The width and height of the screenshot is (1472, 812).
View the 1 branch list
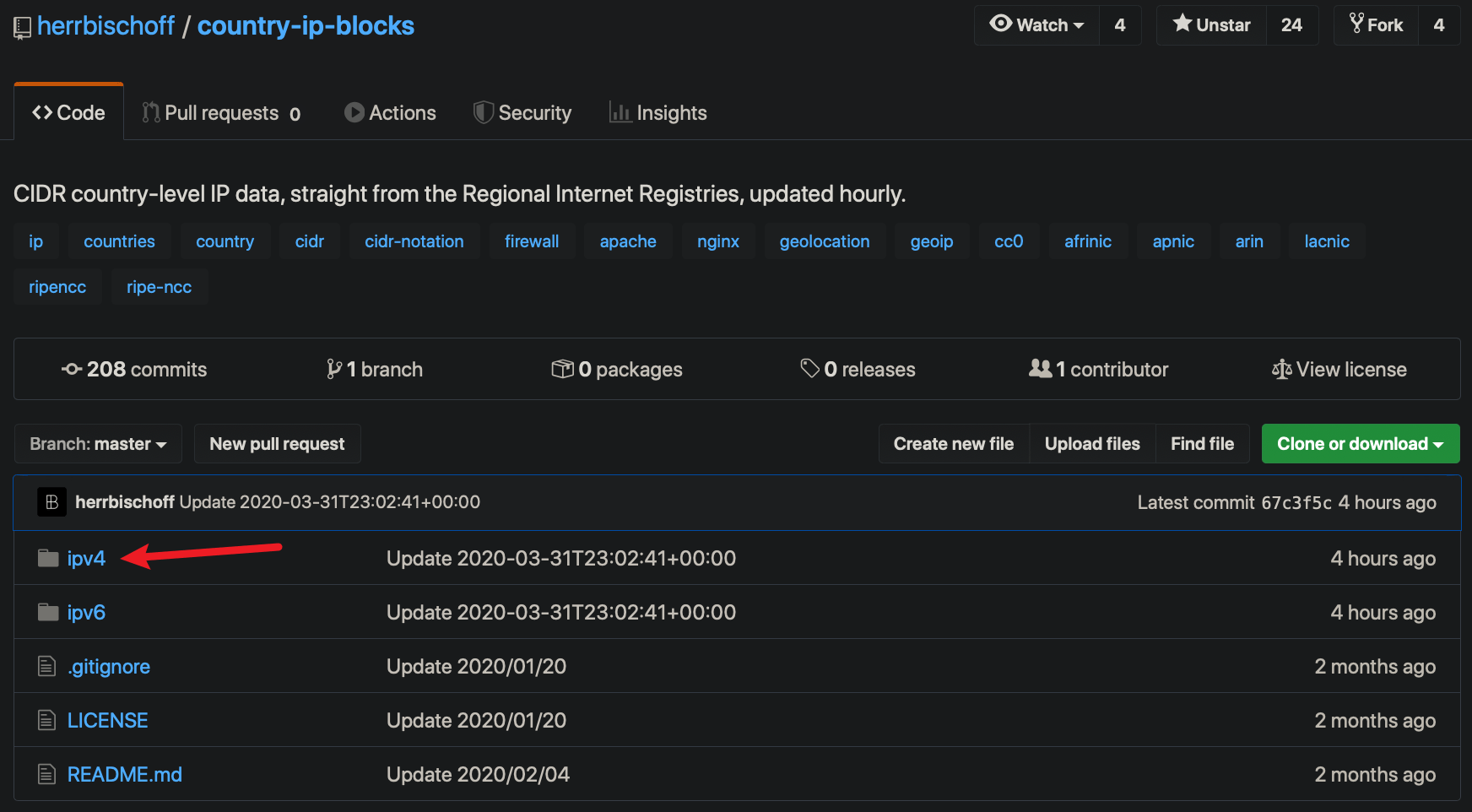pos(375,369)
